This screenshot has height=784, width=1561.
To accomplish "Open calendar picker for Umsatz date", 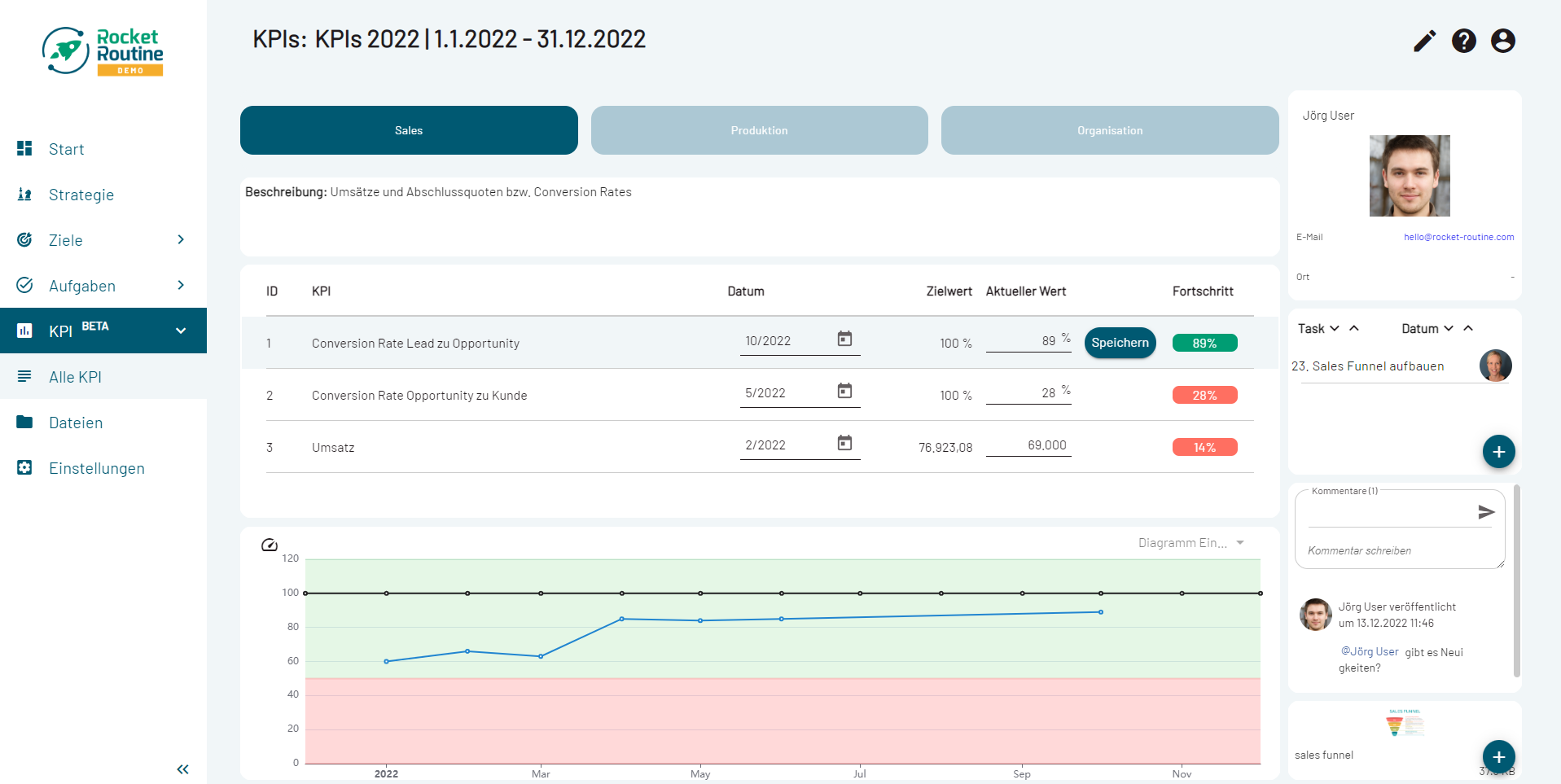I will coord(844,443).
